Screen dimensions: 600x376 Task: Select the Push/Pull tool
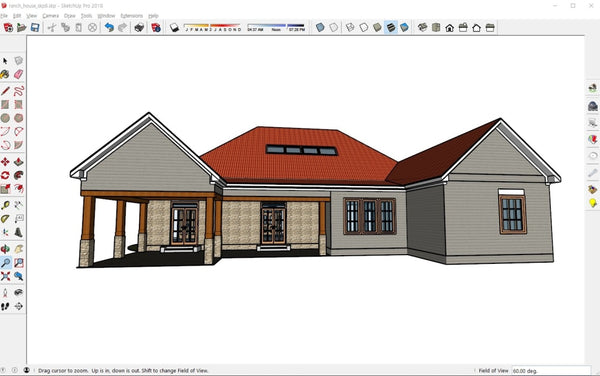point(18,162)
